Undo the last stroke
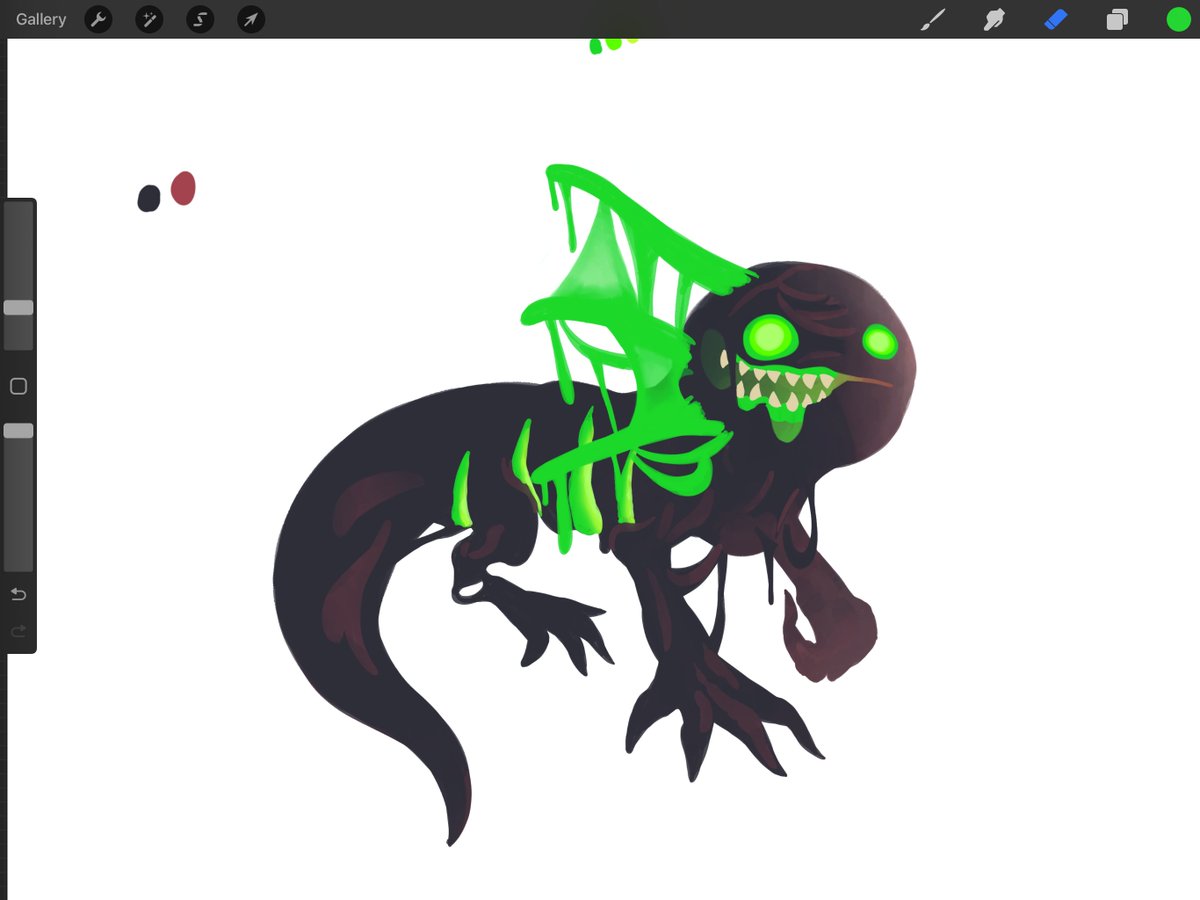 pyautogui.click(x=18, y=594)
